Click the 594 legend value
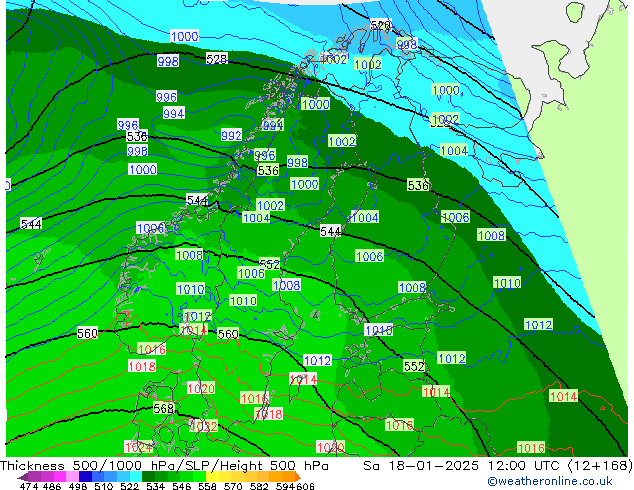The image size is (634, 490). tap(285, 486)
